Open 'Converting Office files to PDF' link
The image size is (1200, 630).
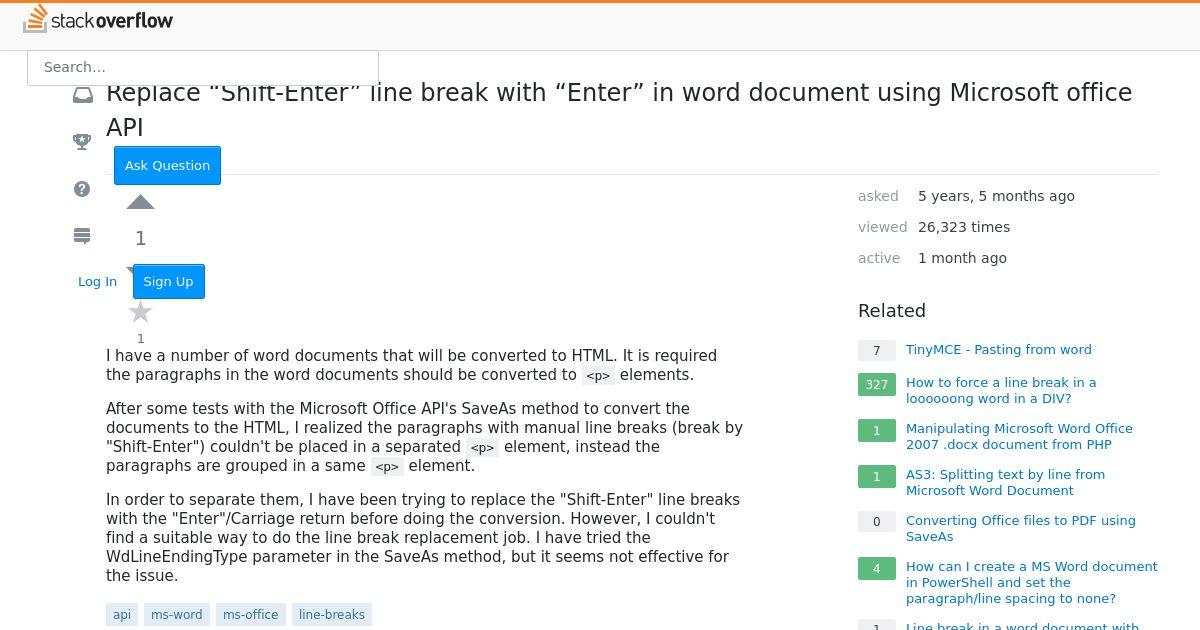click(1021, 528)
